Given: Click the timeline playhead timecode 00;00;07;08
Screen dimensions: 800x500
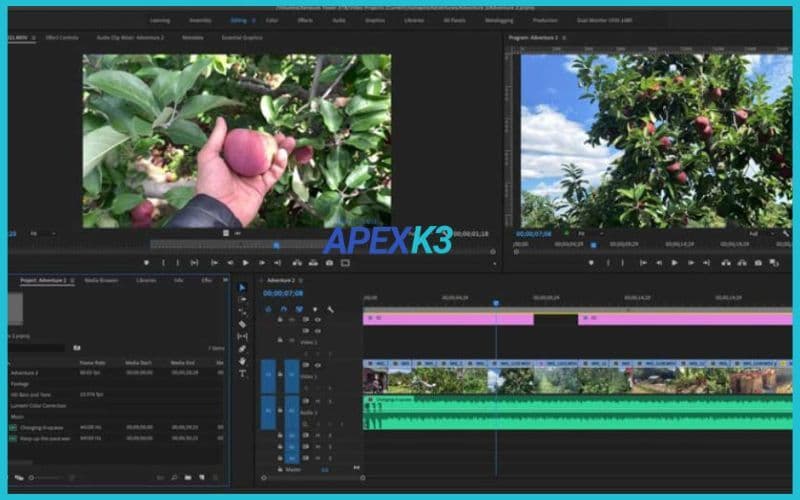Looking at the screenshot, I should tap(283, 294).
